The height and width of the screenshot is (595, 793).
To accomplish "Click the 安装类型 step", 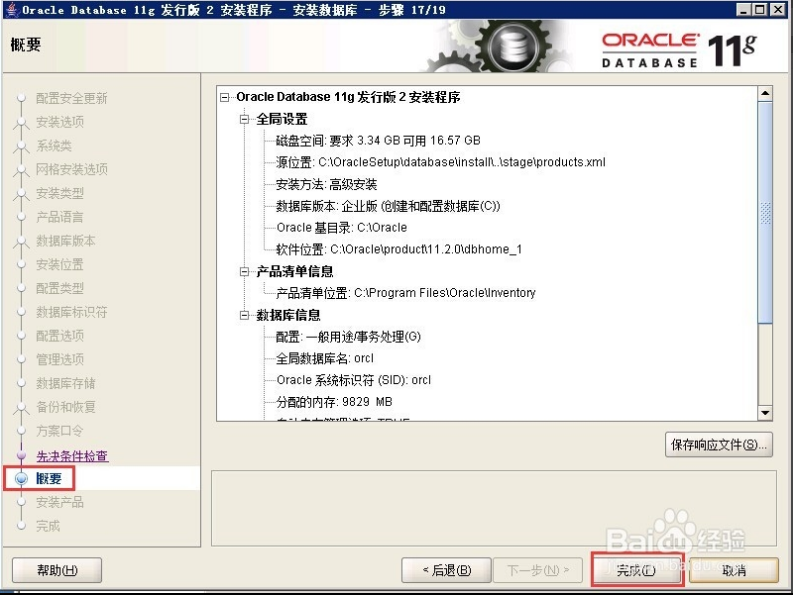I will 60,193.
